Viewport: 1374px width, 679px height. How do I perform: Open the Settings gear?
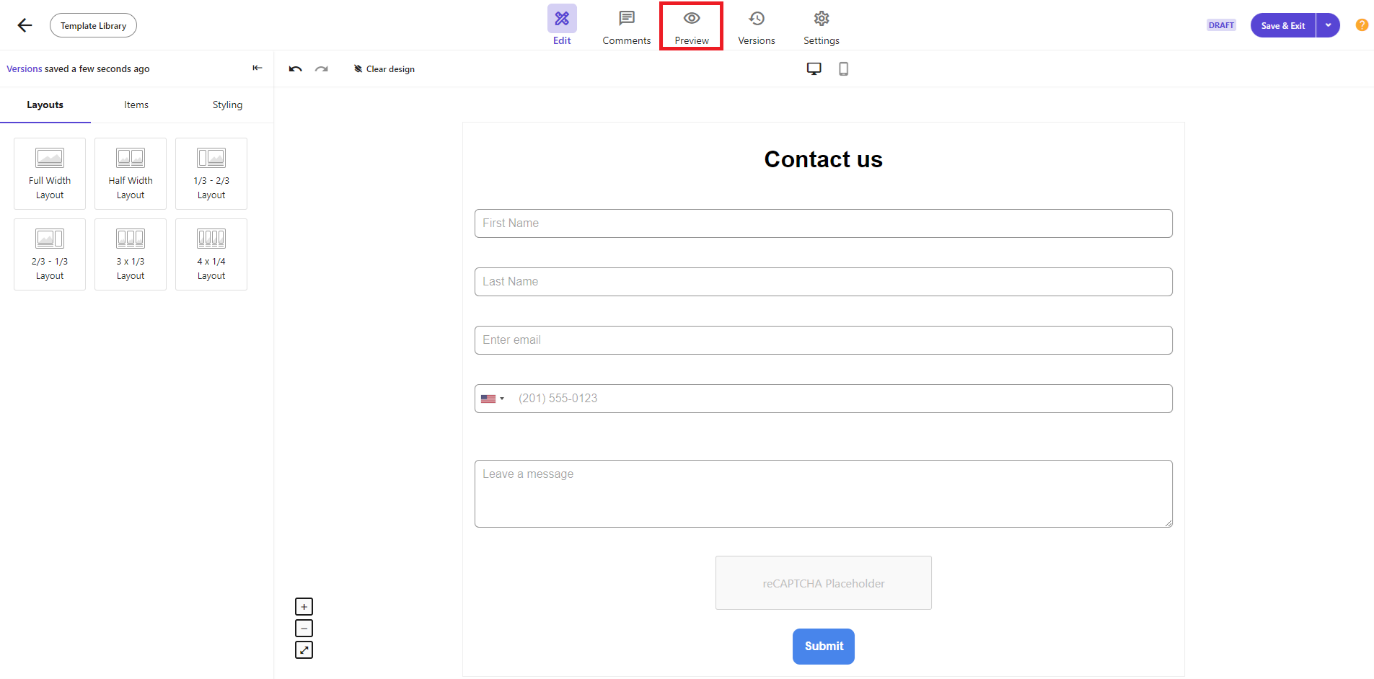click(821, 27)
